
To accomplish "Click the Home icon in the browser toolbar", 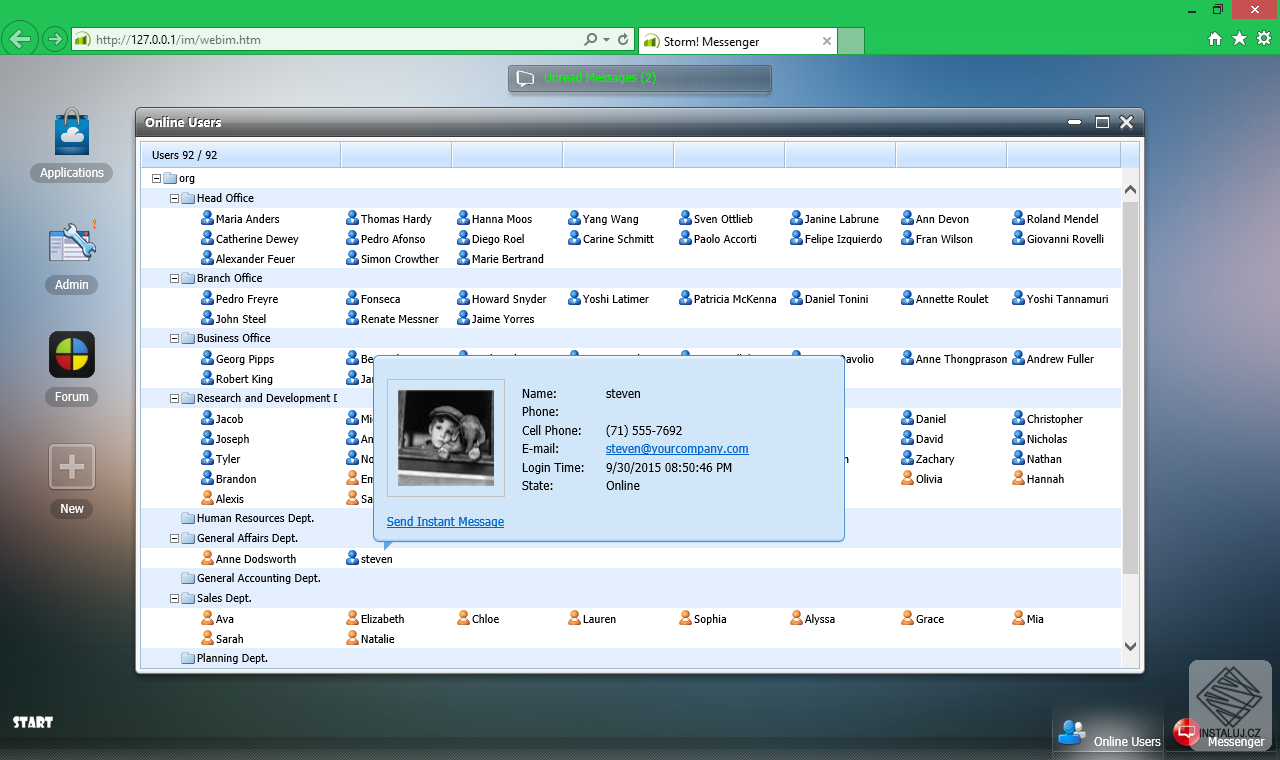I will [1214, 38].
